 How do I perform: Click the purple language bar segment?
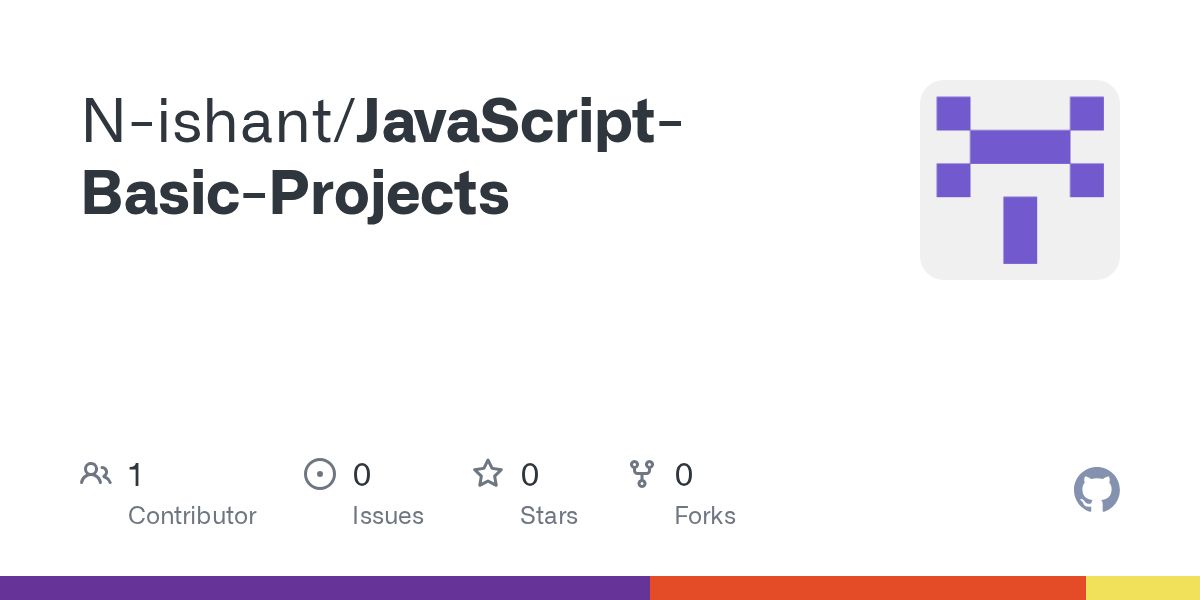click(325, 588)
